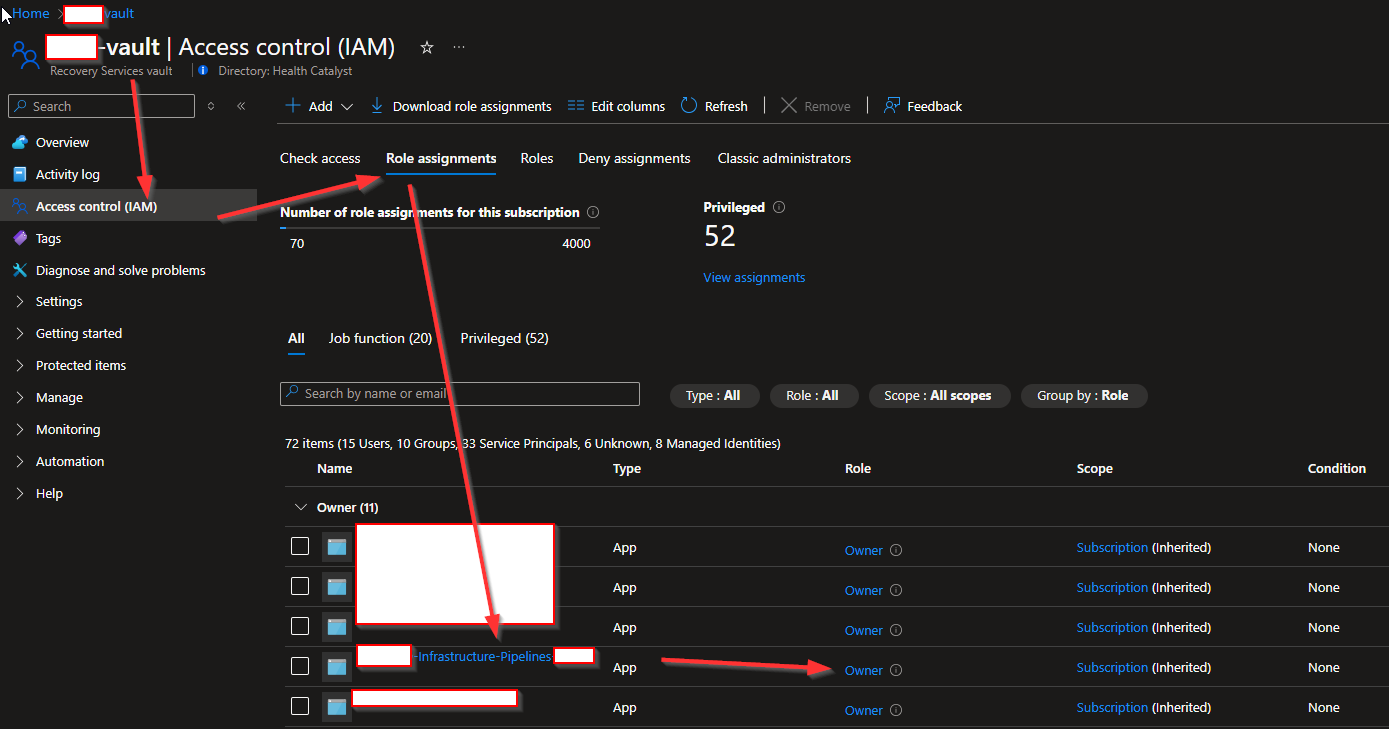The image size is (1389, 729).
Task: Click info icon beside the second Owner role
Action: [x=896, y=590]
